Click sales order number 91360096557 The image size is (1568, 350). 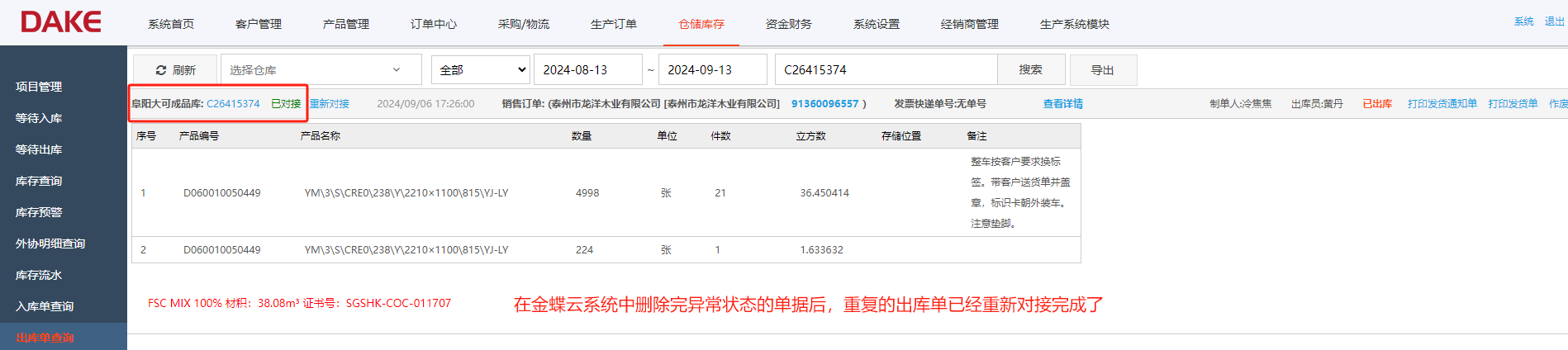point(824,104)
